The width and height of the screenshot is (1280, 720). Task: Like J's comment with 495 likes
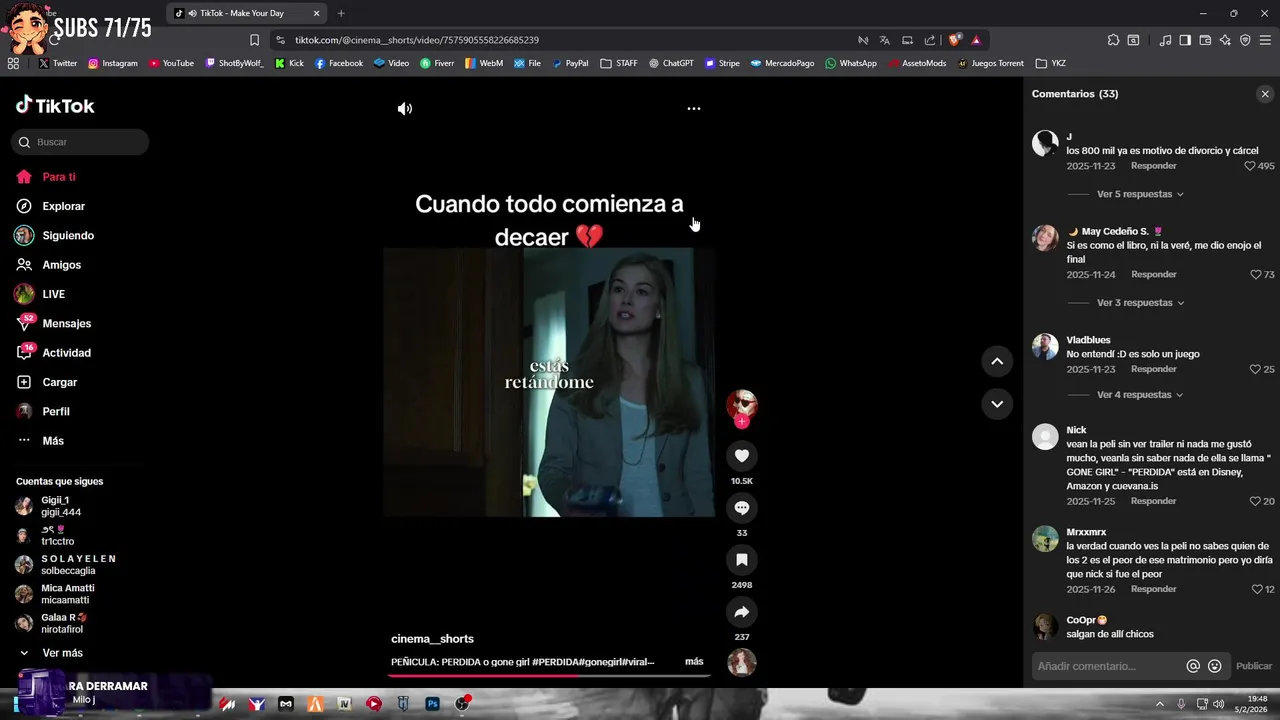point(1250,166)
